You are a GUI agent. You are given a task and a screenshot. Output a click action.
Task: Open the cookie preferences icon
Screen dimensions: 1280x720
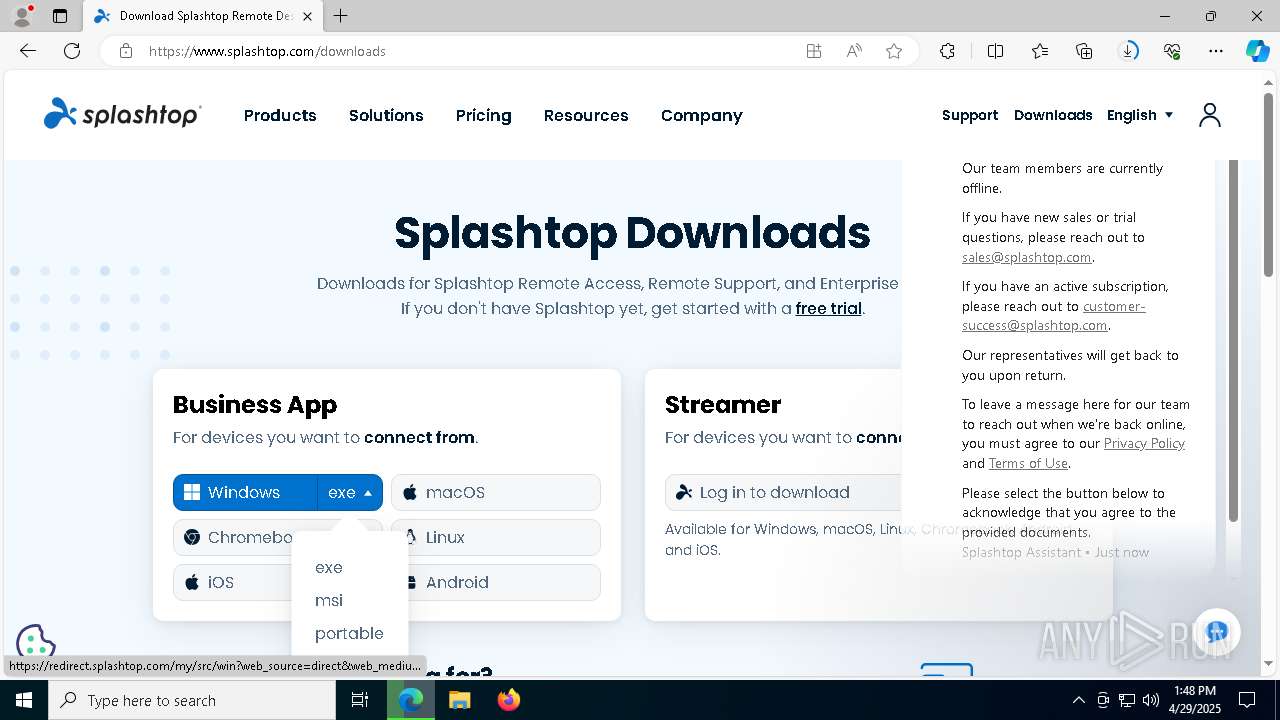(35, 643)
